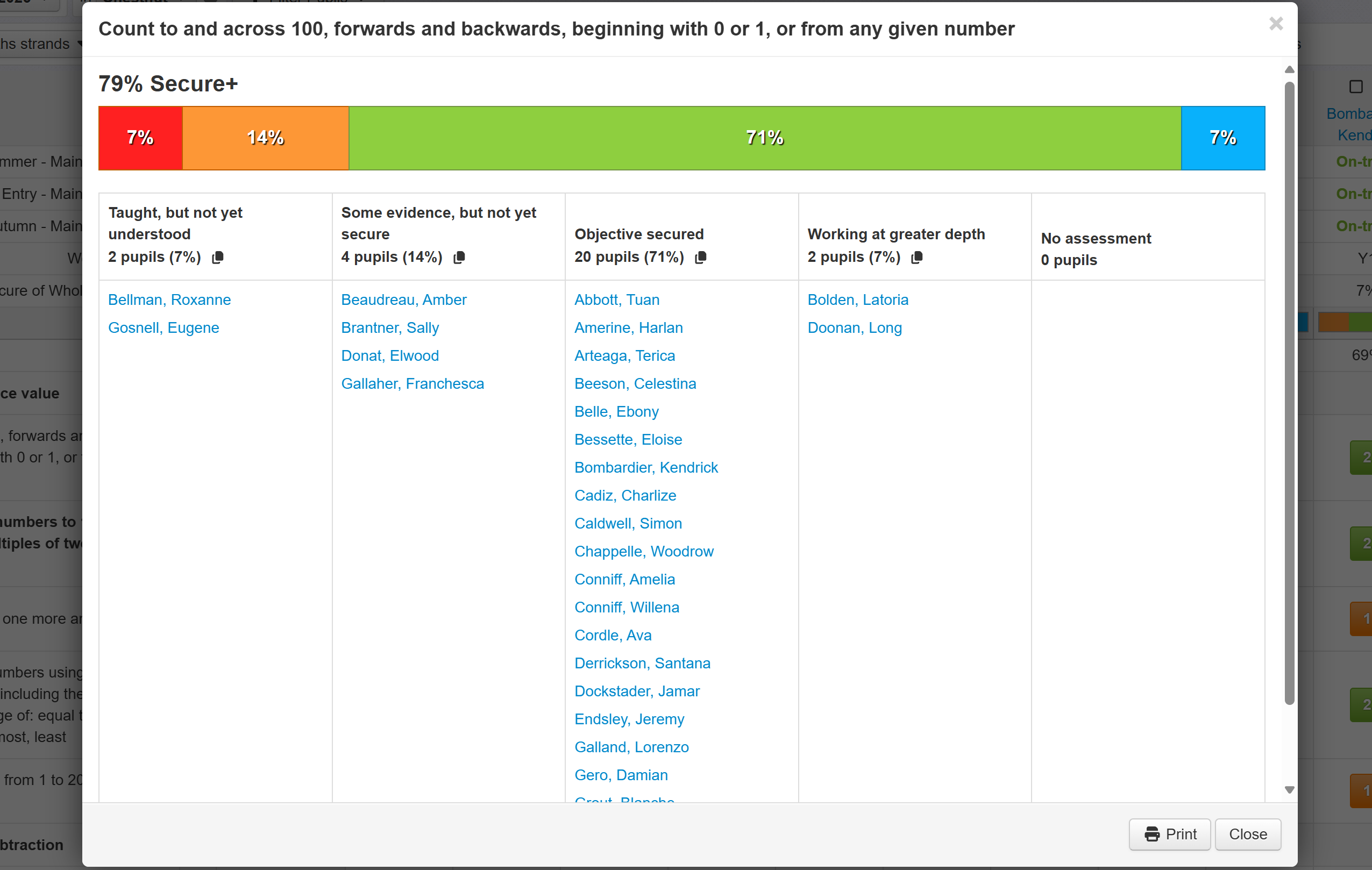
Task: Click the Print button with printer icon
Action: pyautogui.click(x=1170, y=834)
